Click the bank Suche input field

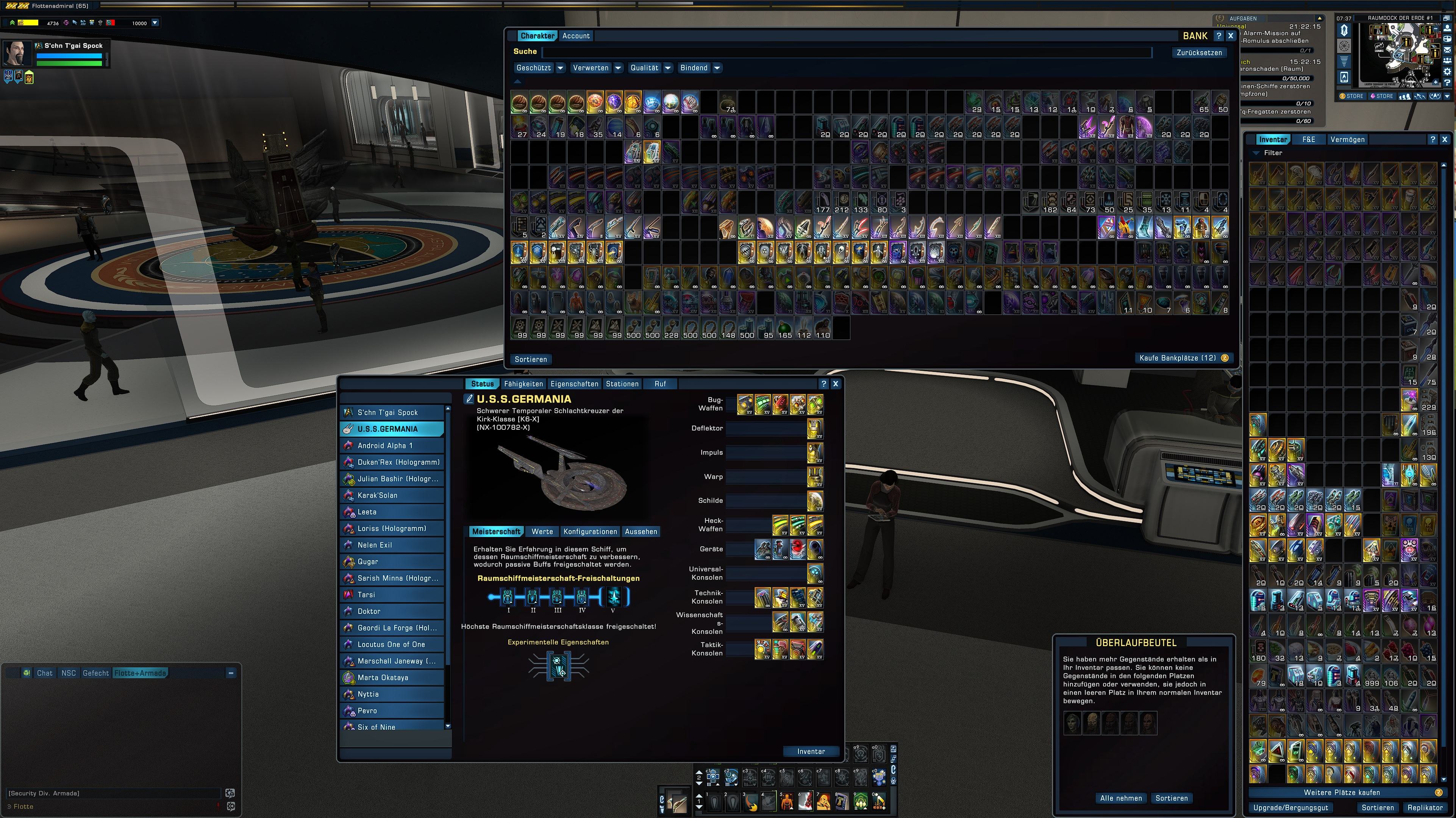(845, 52)
